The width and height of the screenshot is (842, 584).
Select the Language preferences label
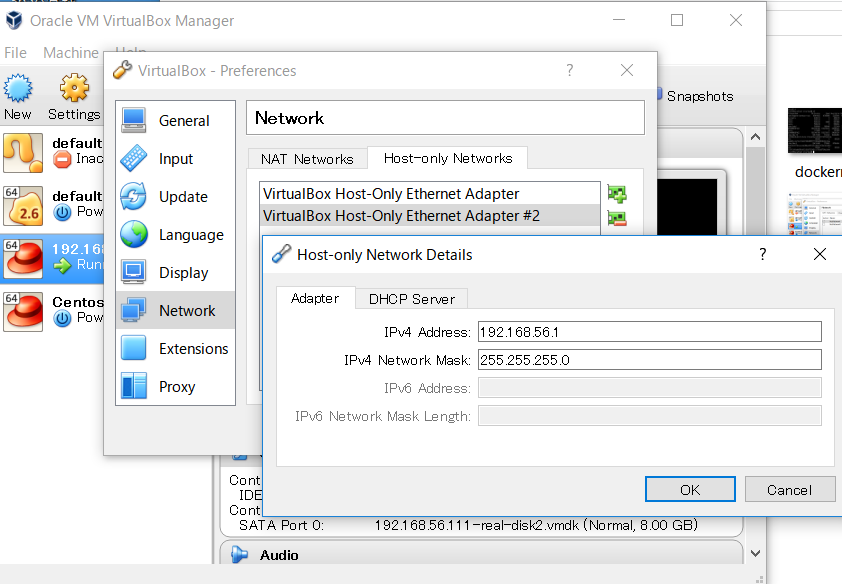click(191, 235)
